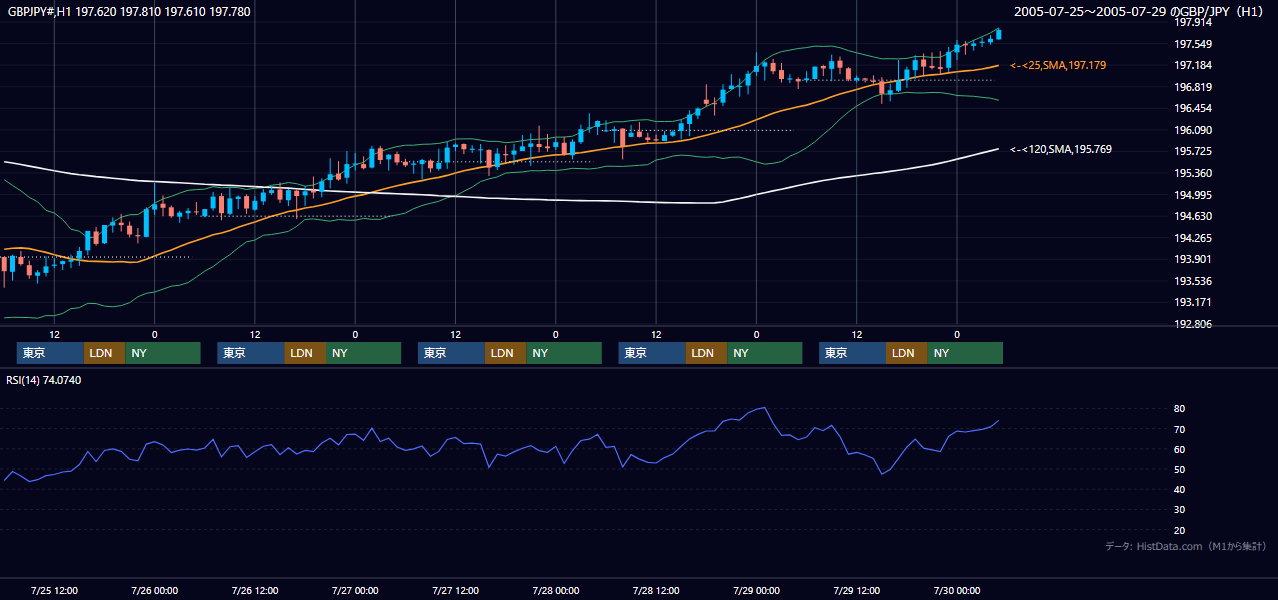Click the 197.549 price axis value
This screenshot has width=1278, height=600.
pos(1194,44)
